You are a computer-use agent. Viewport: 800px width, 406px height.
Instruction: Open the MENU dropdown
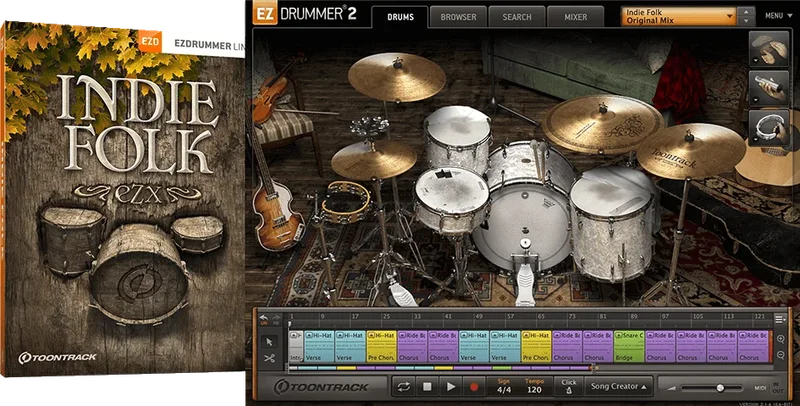click(777, 16)
